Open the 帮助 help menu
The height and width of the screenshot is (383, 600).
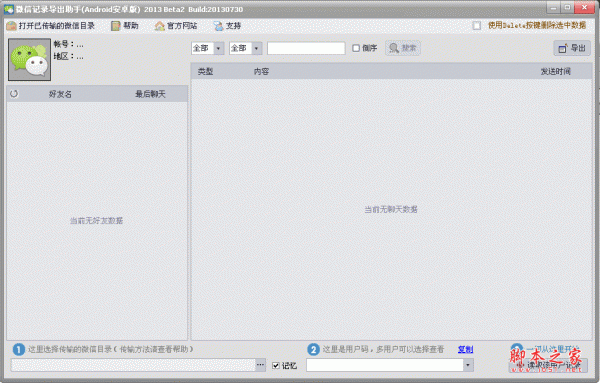[x=125, y=26]
